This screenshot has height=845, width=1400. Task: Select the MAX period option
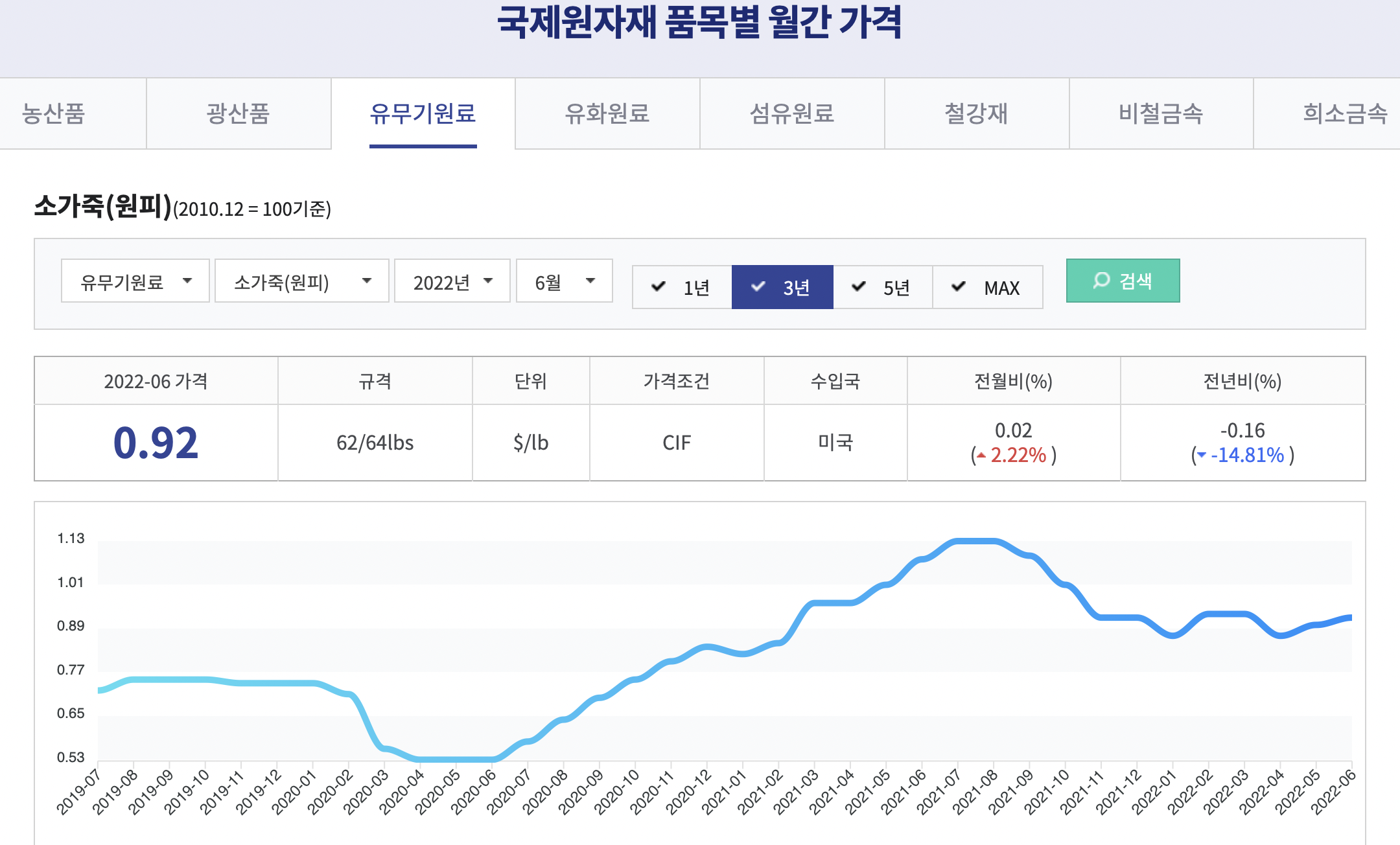click(987, 287)
